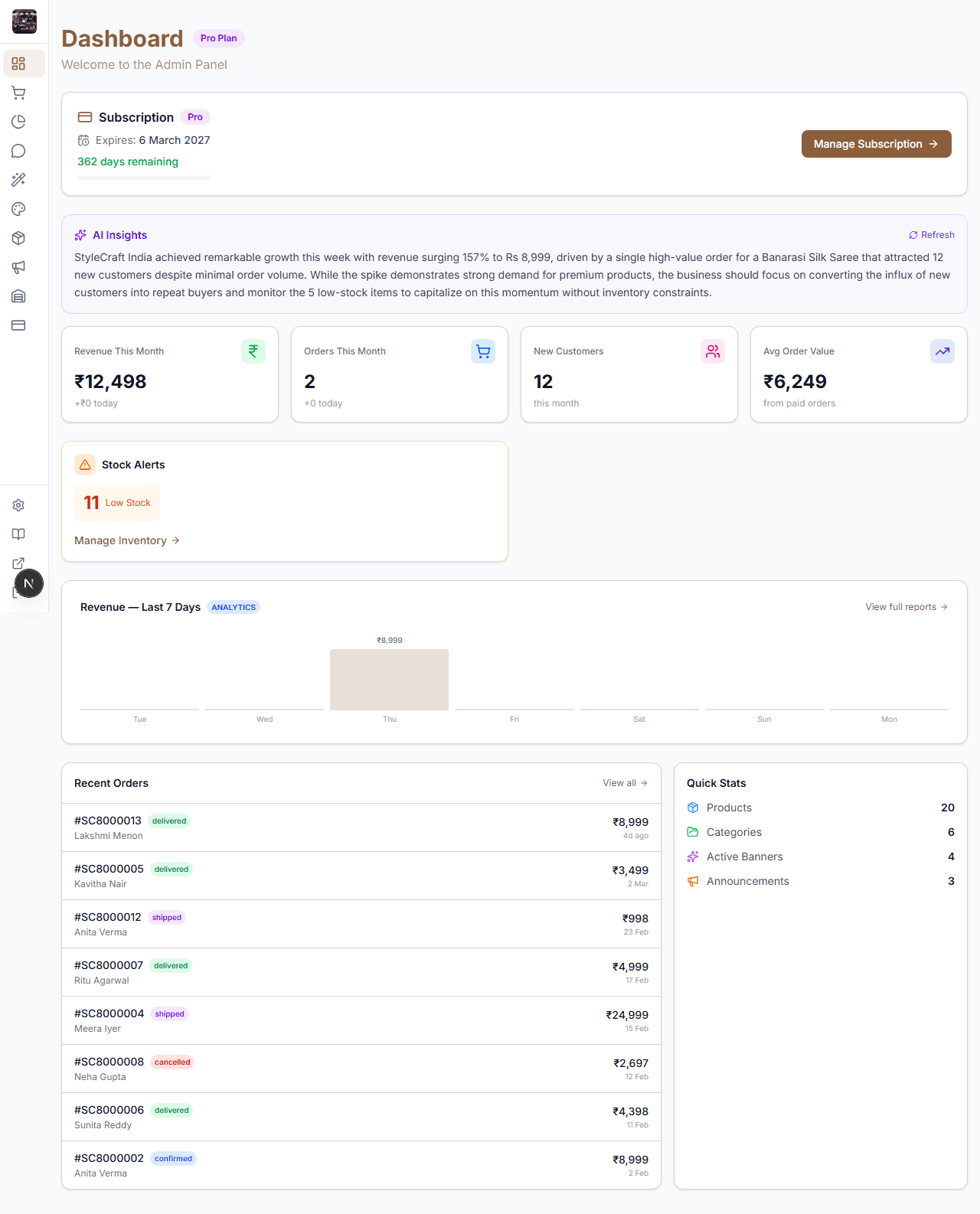
Task: Click the ₹24,999 amount for Meera Iyer
Action: [627, 1015]
